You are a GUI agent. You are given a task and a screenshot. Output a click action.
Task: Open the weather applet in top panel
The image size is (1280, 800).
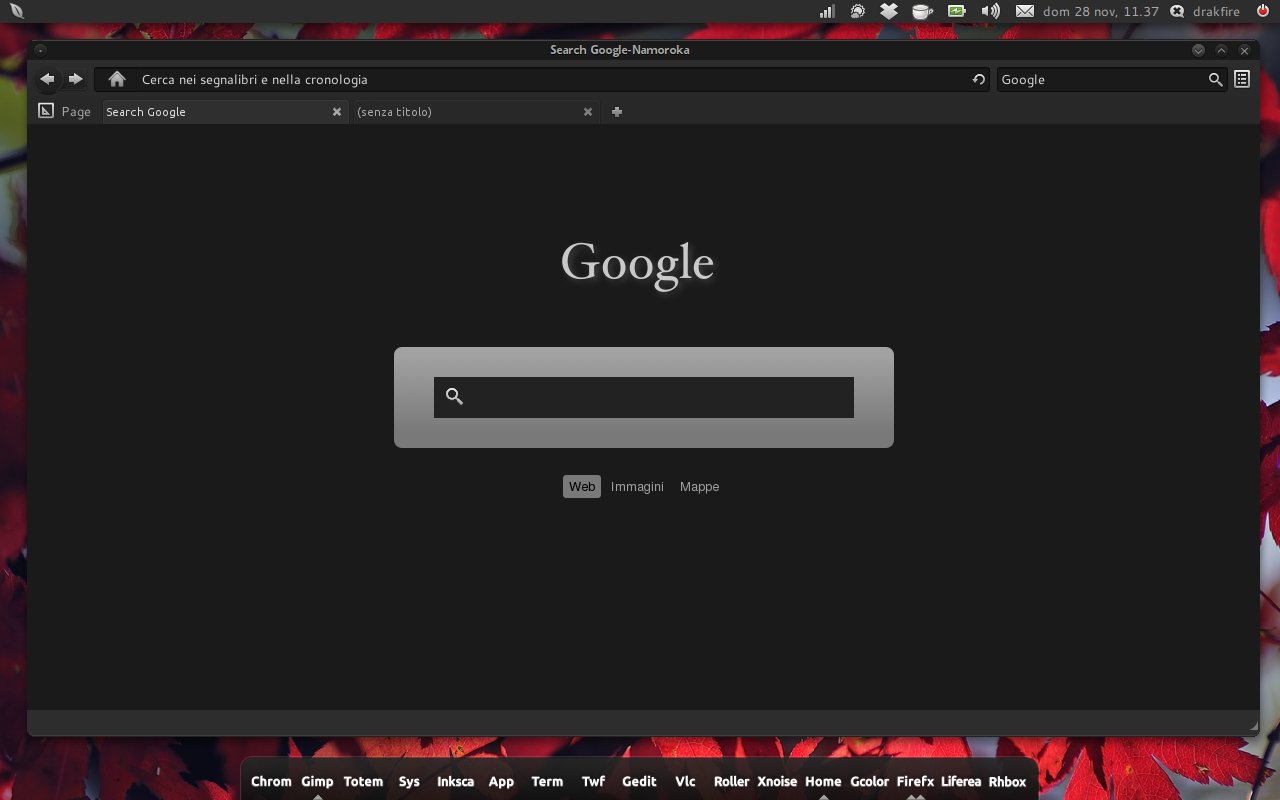coord(857,11)
